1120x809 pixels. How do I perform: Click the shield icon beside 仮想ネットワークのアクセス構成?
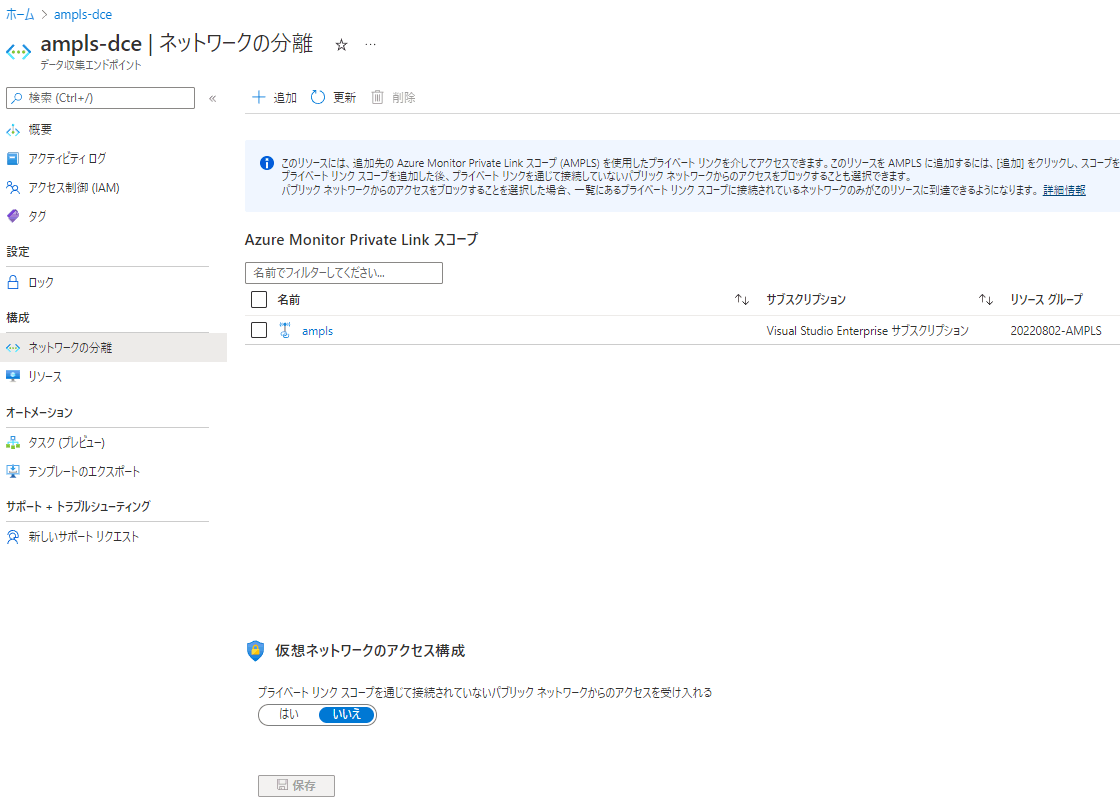click(255, 650)
